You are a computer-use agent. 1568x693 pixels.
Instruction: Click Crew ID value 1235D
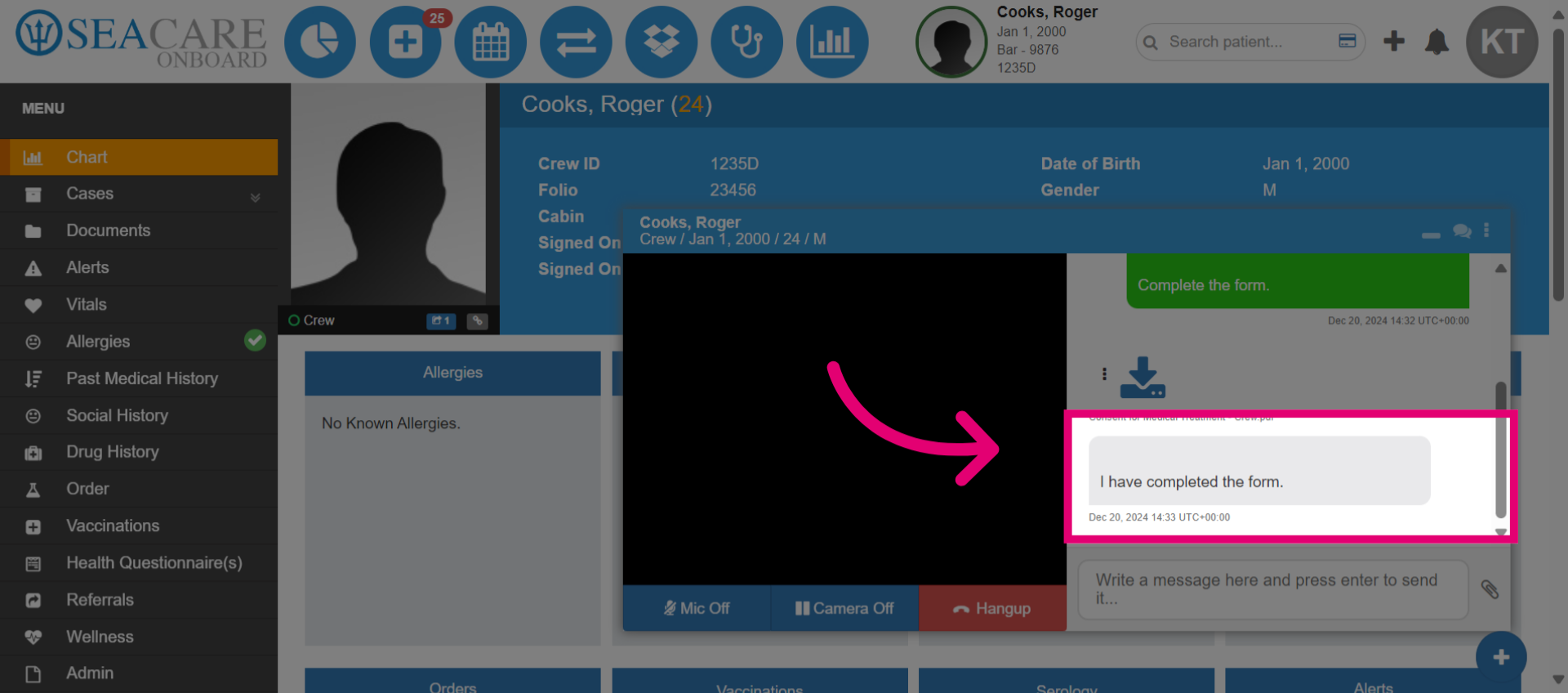[734, 163]
